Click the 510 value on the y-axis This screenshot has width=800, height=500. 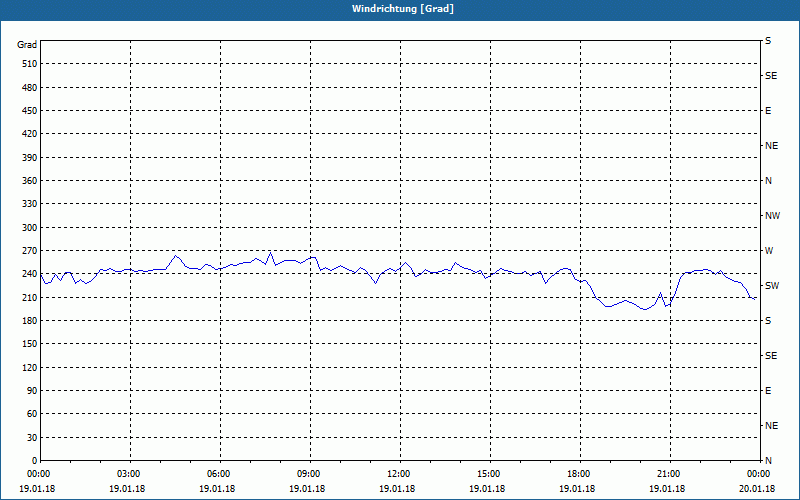click(x=30, y=64)
